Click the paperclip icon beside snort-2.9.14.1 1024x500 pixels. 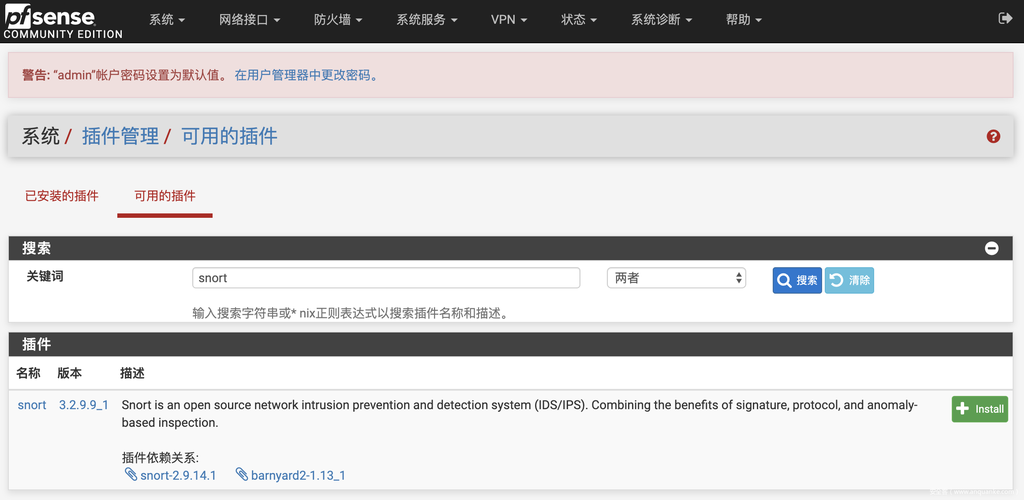(x=131, y=475)
